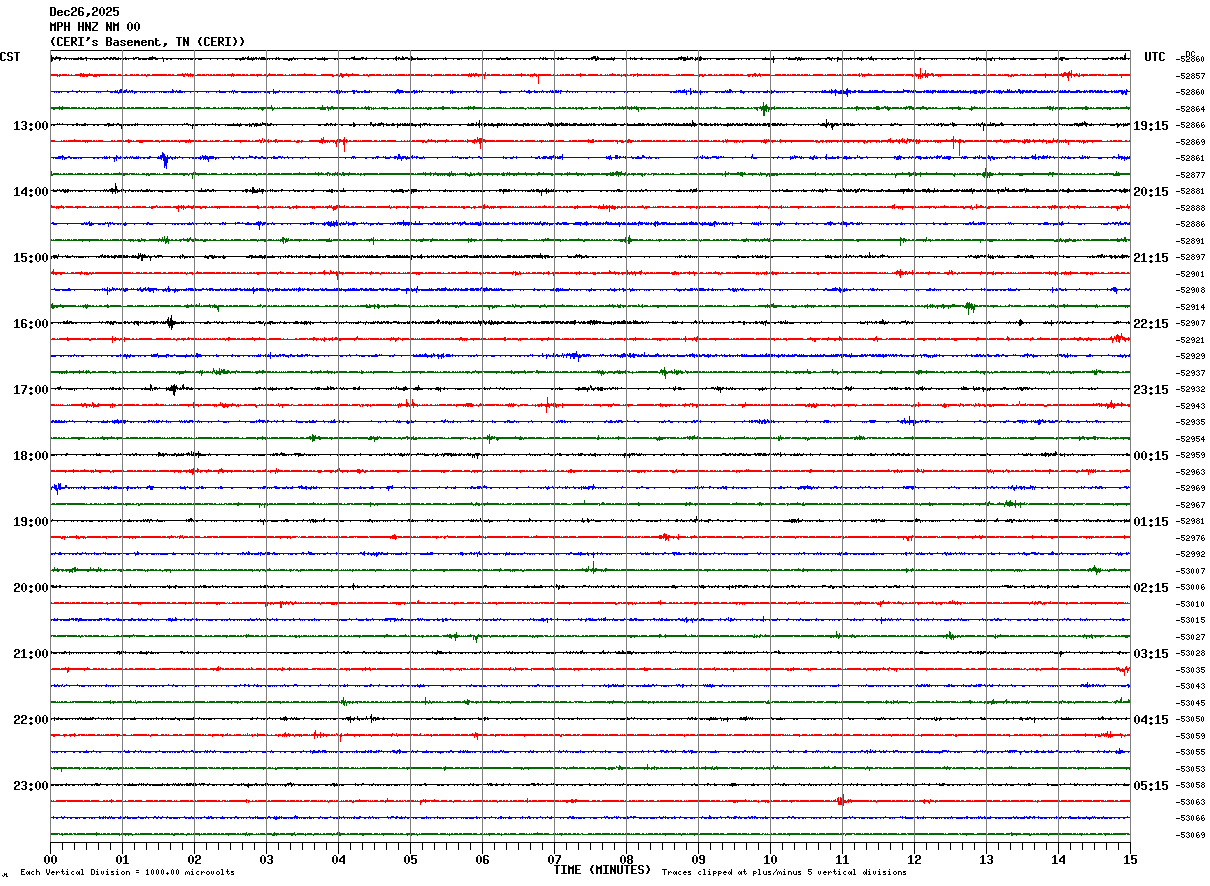Select the 23:00 CST time label
This screenshot has height=886, width=1210.
[x=31, y=785]
